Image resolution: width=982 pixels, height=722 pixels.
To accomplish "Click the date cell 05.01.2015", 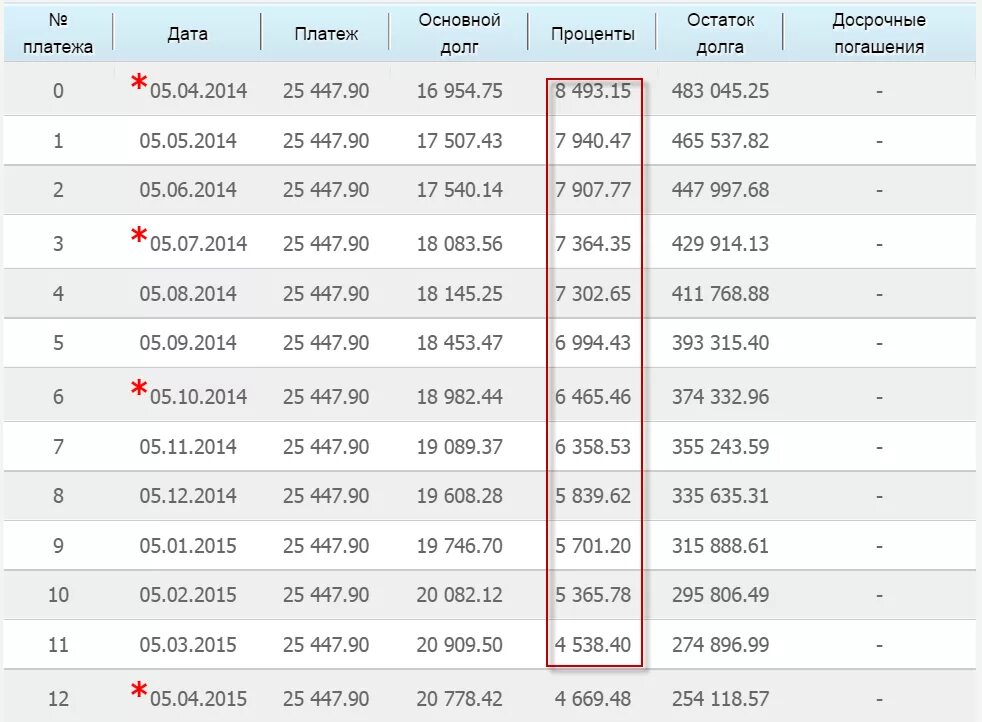I will click(188, 546).
